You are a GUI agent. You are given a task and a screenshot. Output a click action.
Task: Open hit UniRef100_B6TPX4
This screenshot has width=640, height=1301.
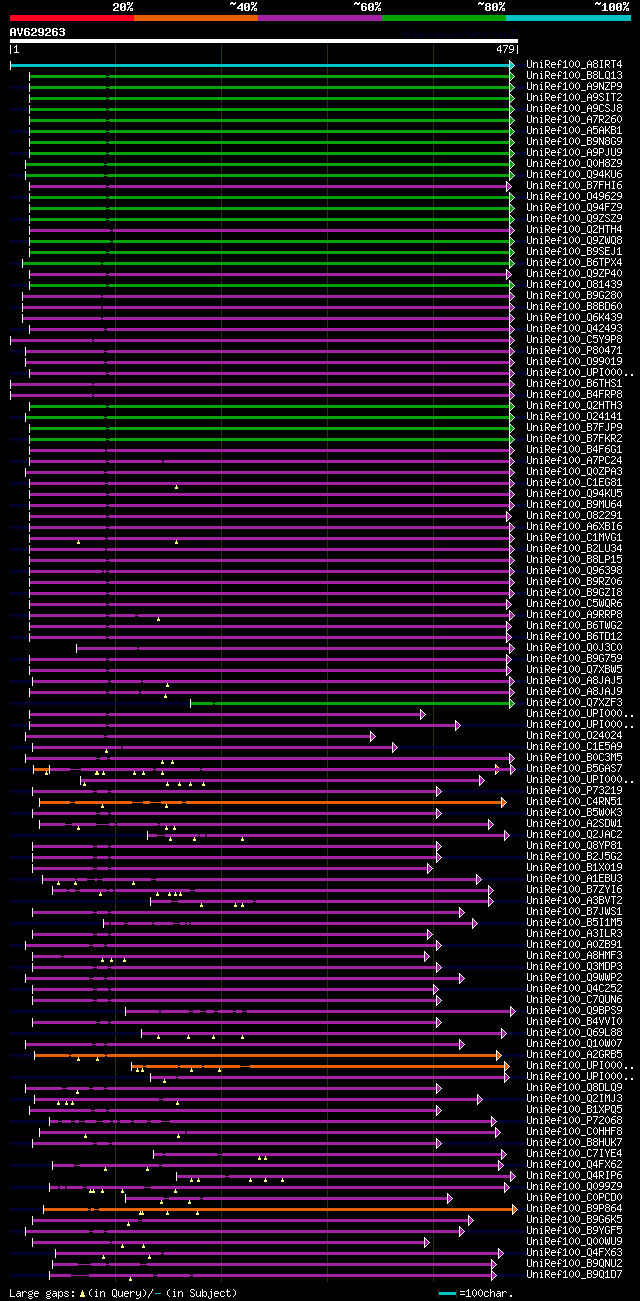(574, 262)
